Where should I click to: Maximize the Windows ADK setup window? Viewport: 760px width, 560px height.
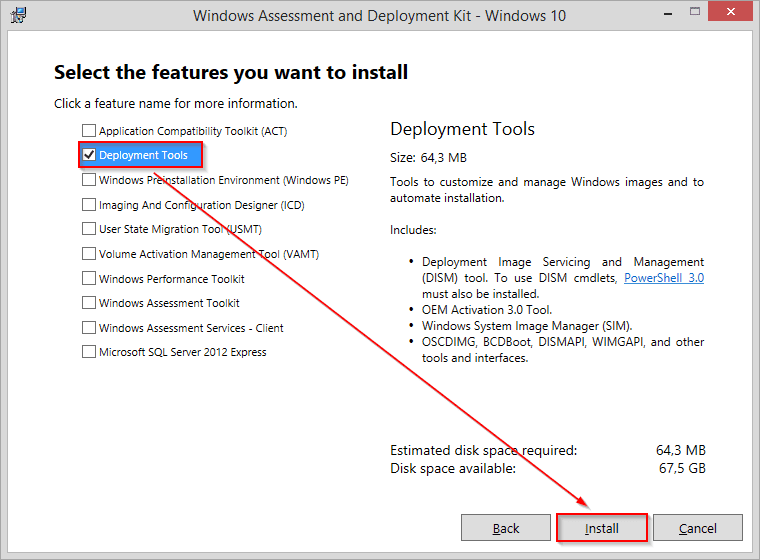pos(695,12)
